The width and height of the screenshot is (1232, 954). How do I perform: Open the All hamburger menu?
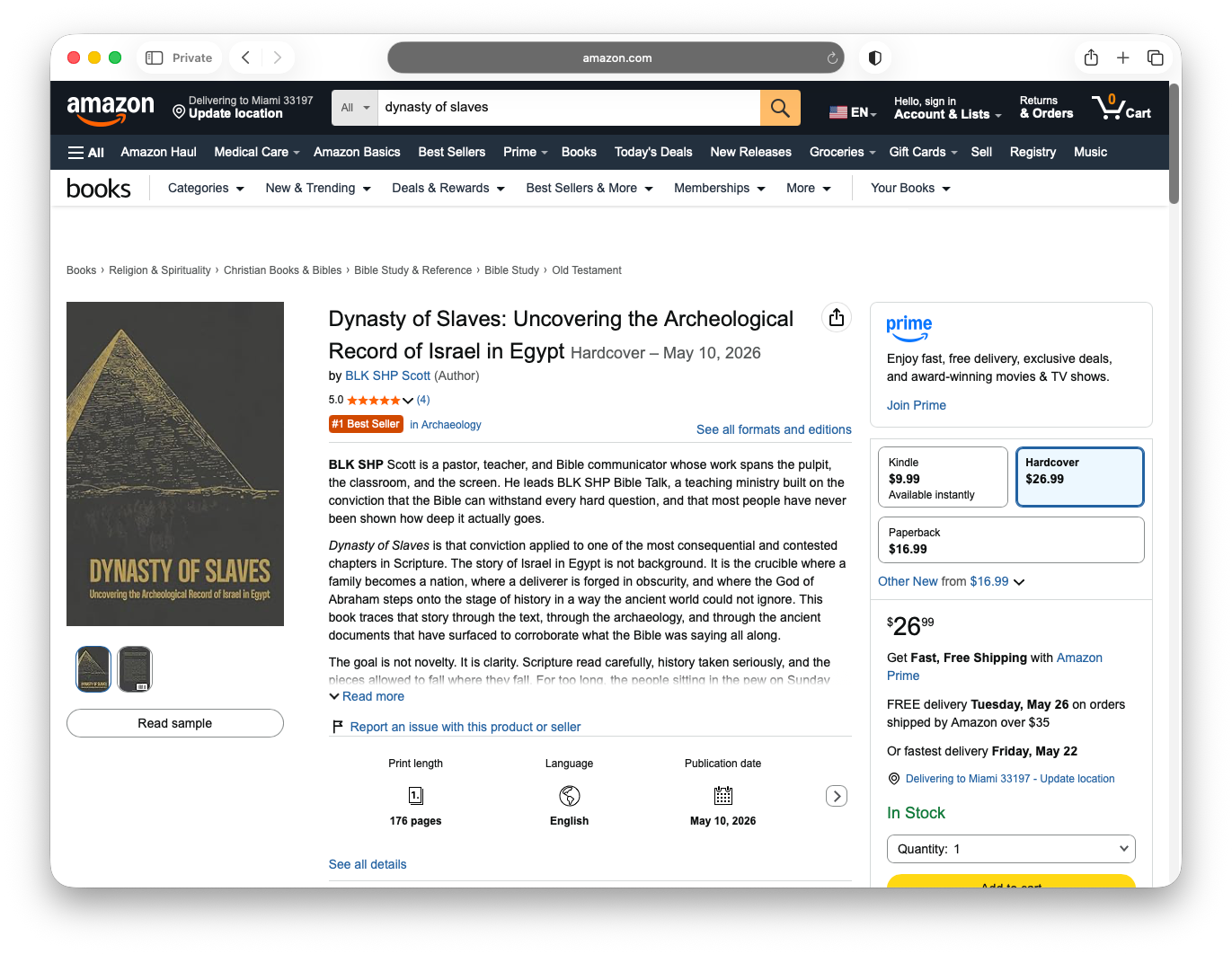pyautogui.click(x=86, y=153)
